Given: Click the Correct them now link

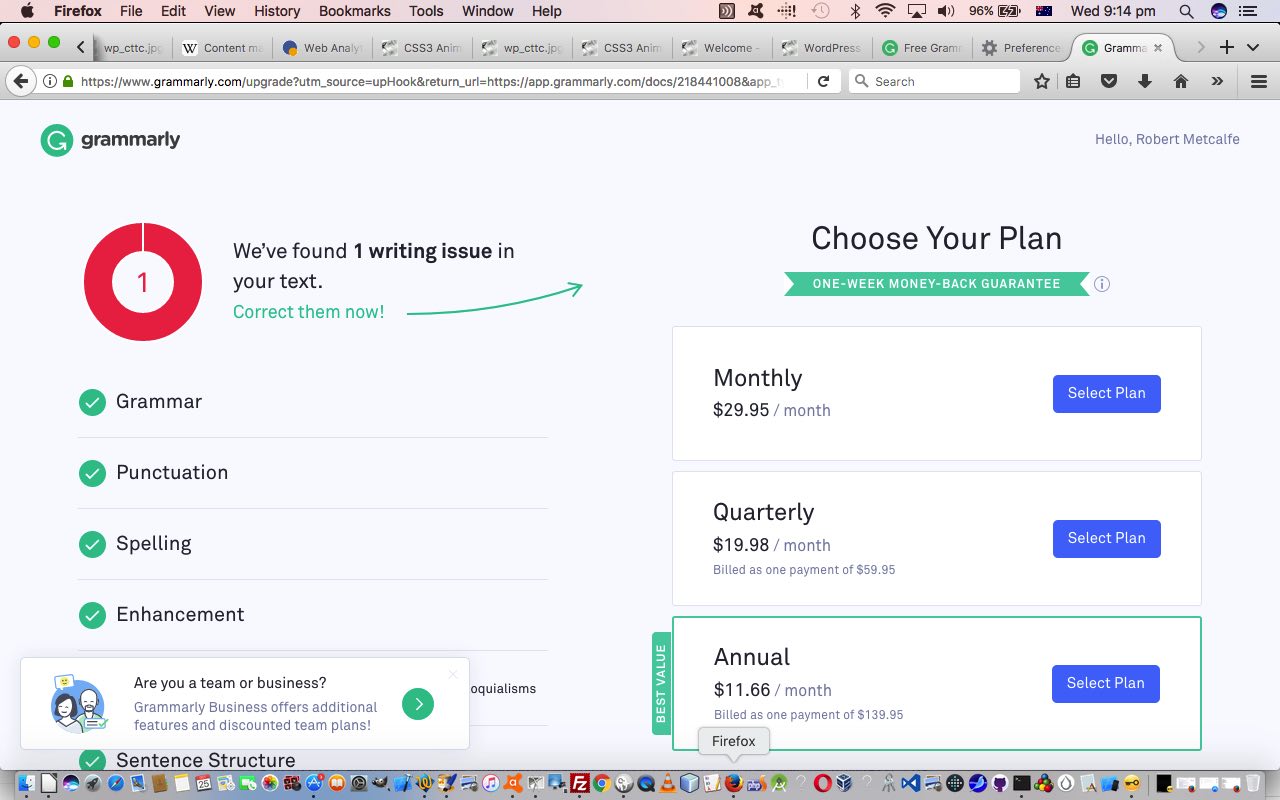Looking at the screenshot, I should 308,312.
